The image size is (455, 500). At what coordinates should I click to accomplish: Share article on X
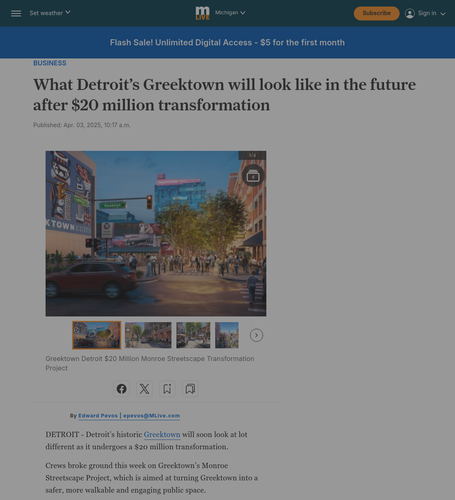pos(144,389)
